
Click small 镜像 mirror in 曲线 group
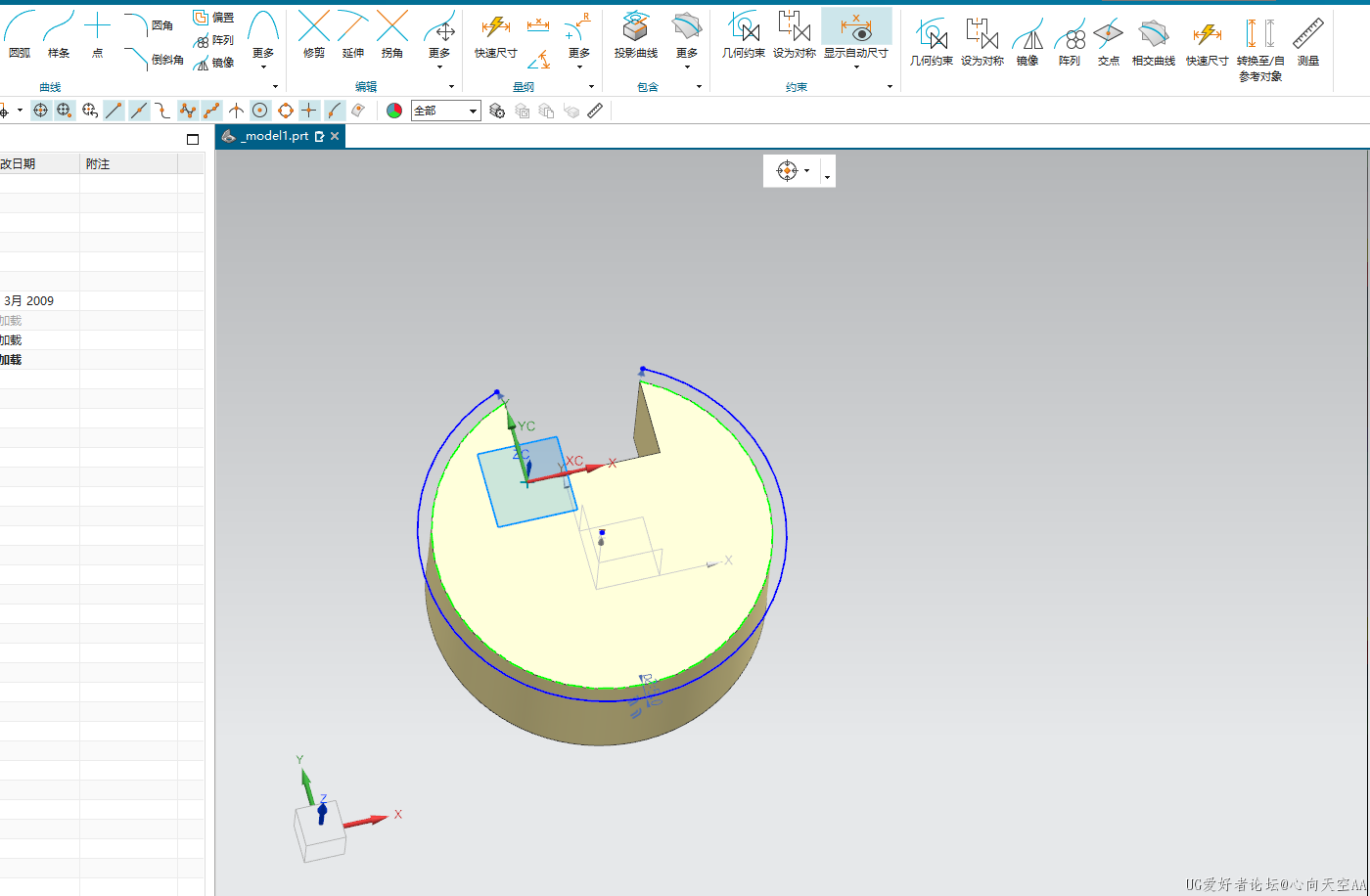pos(213,63)
